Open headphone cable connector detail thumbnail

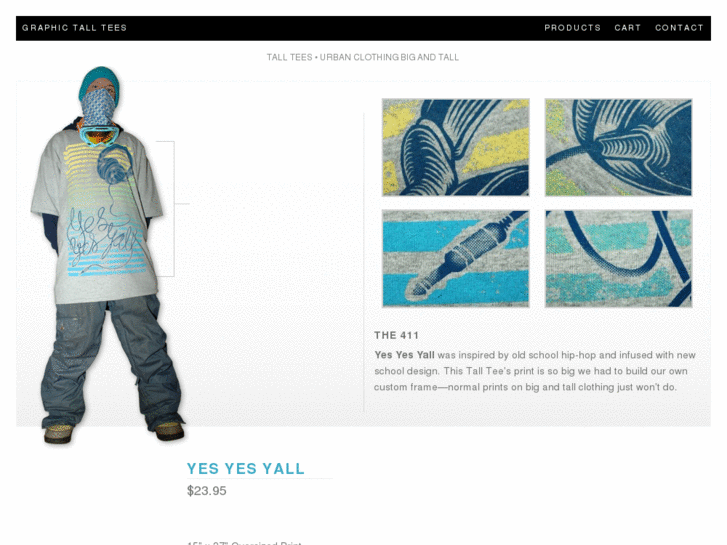(x=618, y=147)
